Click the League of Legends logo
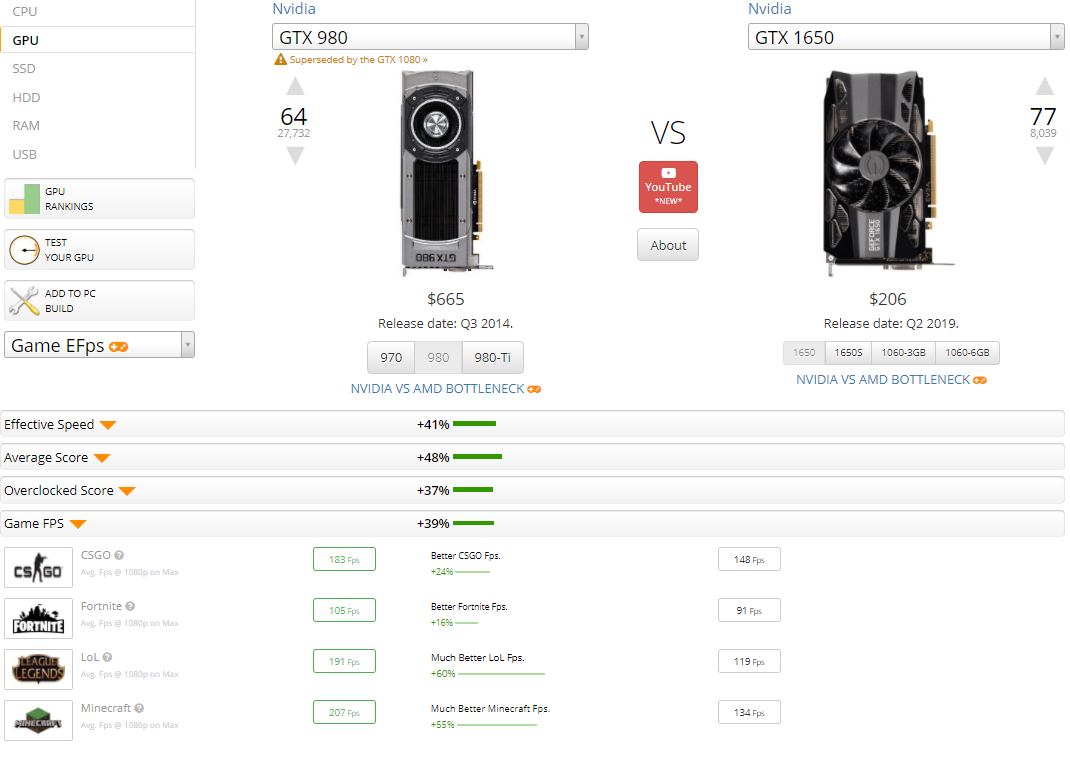1070x759 pixels. (38, 670)
